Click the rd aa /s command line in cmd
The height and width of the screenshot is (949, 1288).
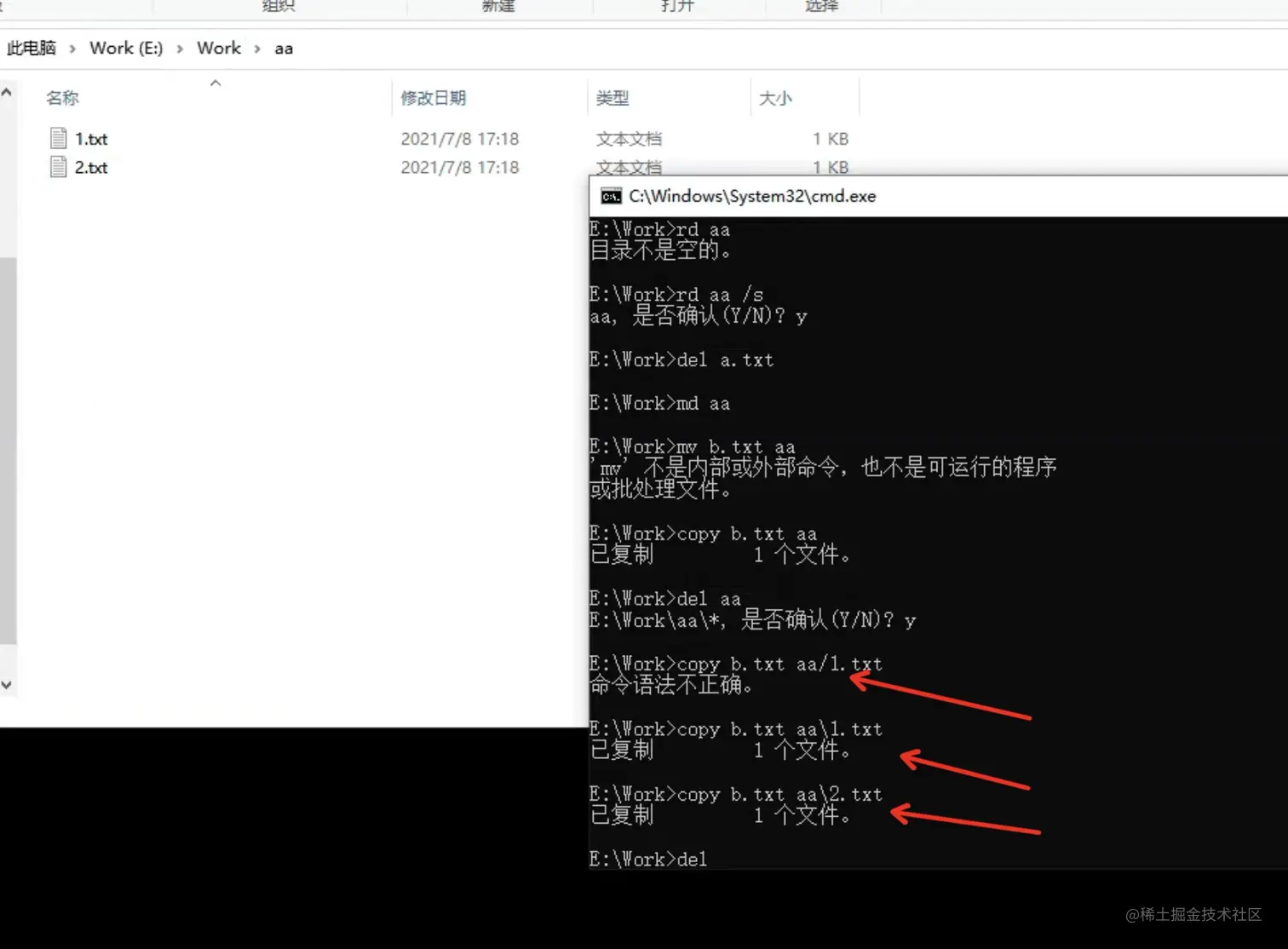click(x=676, y=295)
